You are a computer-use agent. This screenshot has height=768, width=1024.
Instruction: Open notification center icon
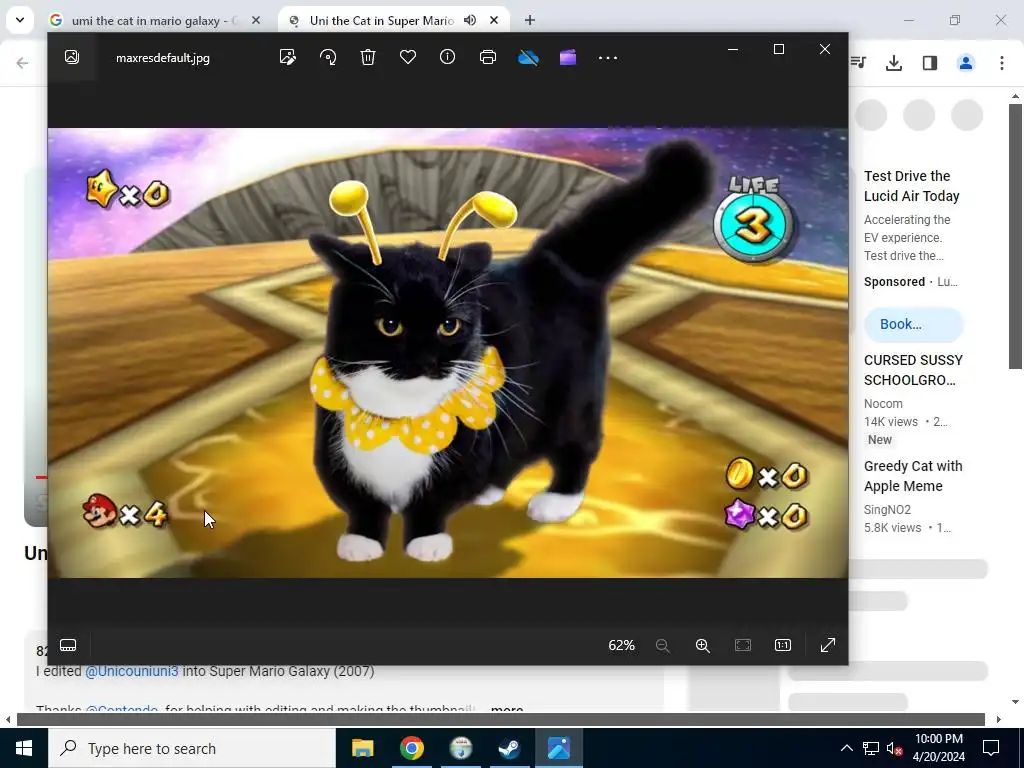click(991, 748)
